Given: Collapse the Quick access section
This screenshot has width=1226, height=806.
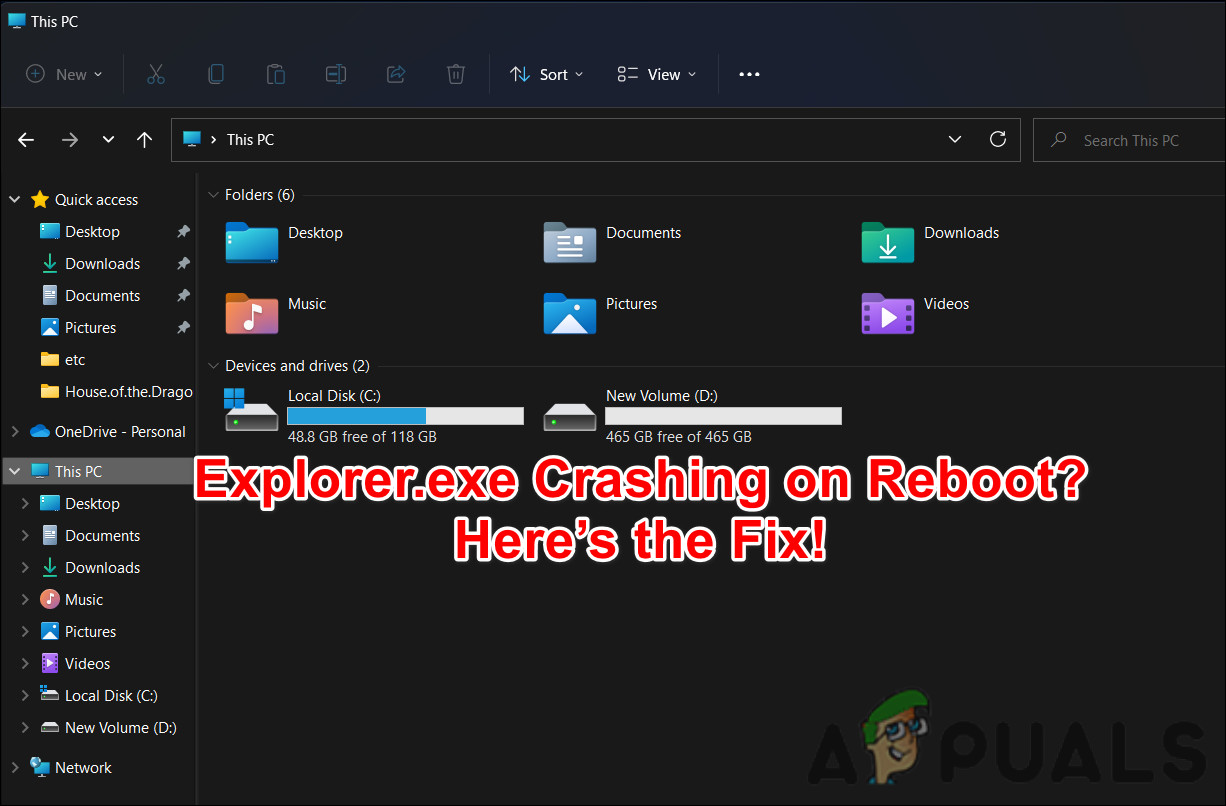Looking at the screenshot, I should [14, 199].
